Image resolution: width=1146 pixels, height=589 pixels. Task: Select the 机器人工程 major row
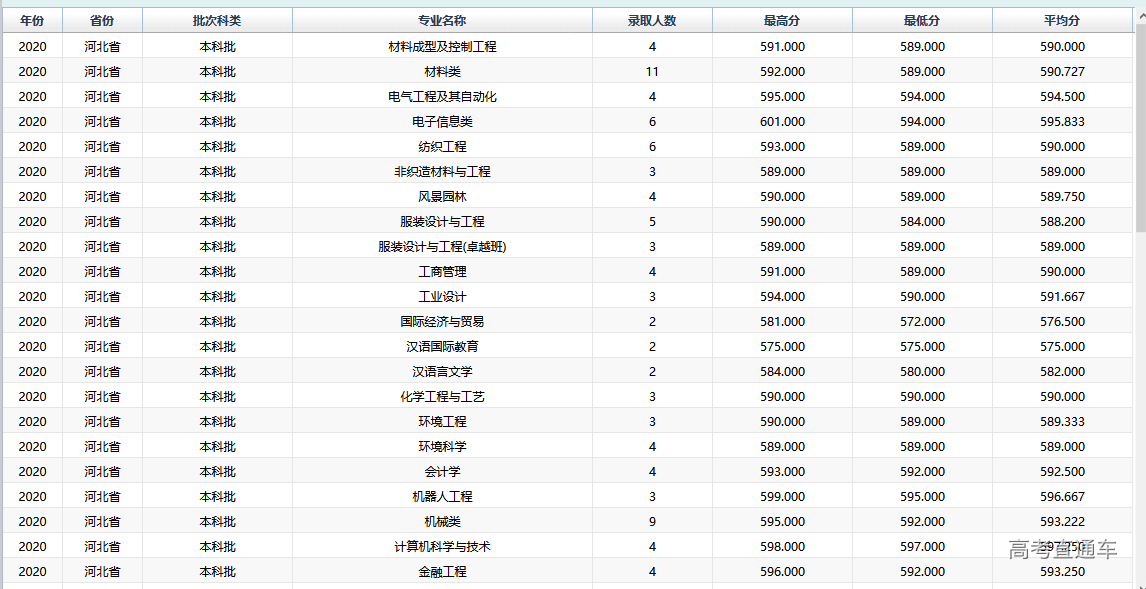442,497
